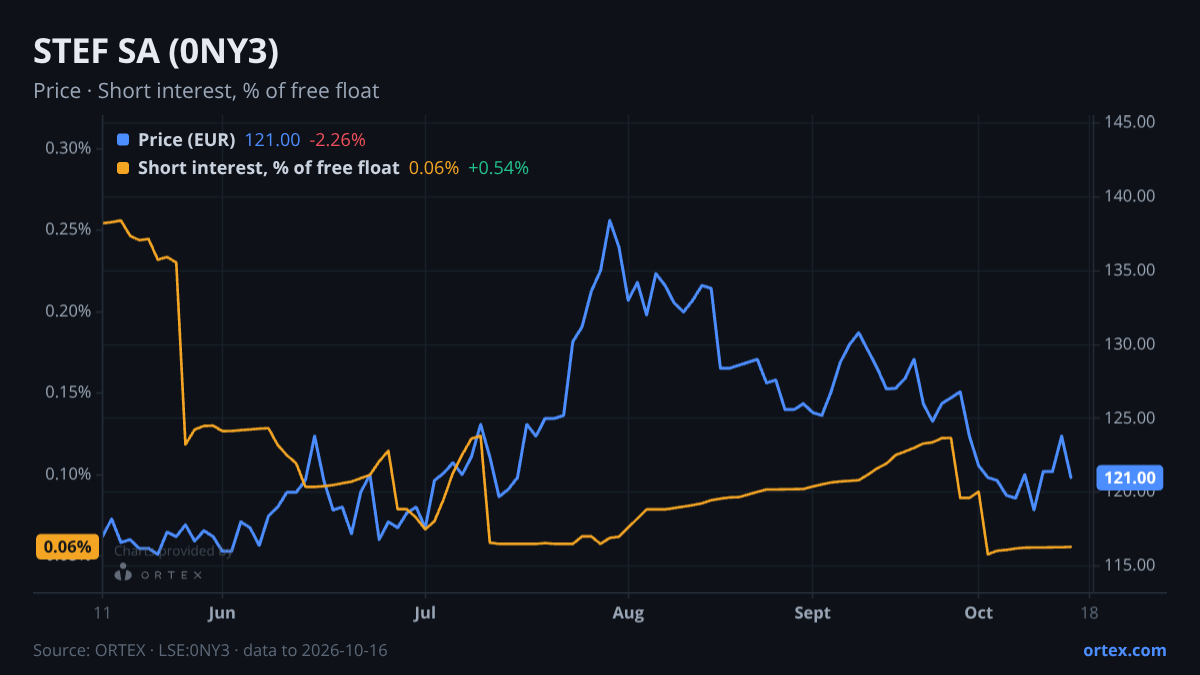Image resolution: width=1200 pixels, height=675 pixels.
Task: Click the Sept label on the date axis
Action: click(813, 613)
